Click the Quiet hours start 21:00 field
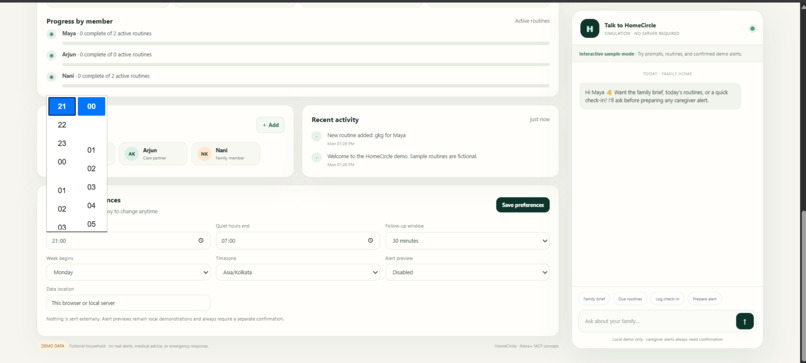The width and height of the screenshot is (806, 363). 128,241
